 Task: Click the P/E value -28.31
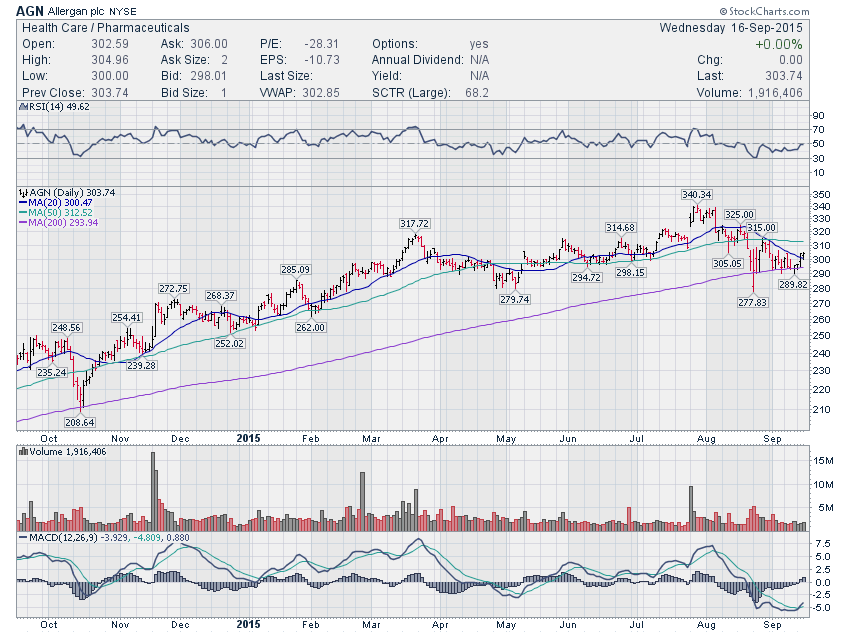pos(321,44)
